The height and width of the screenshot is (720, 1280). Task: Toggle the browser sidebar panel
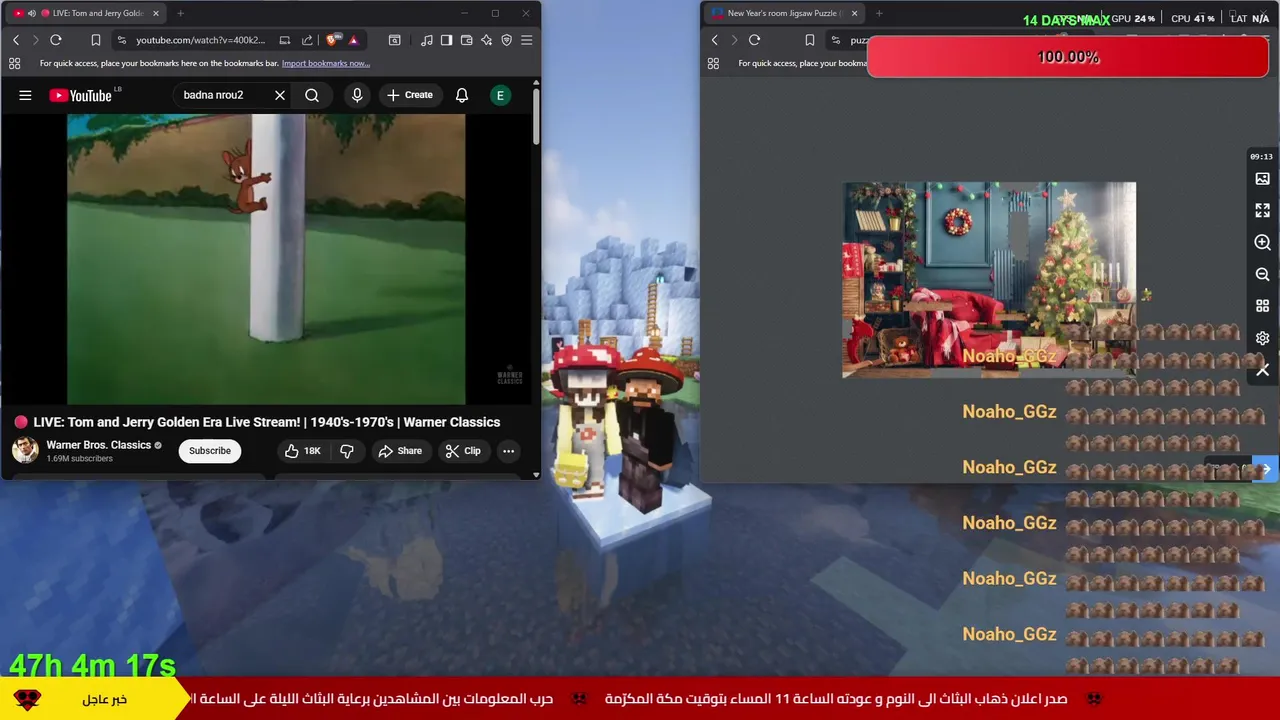coord(446,40)
